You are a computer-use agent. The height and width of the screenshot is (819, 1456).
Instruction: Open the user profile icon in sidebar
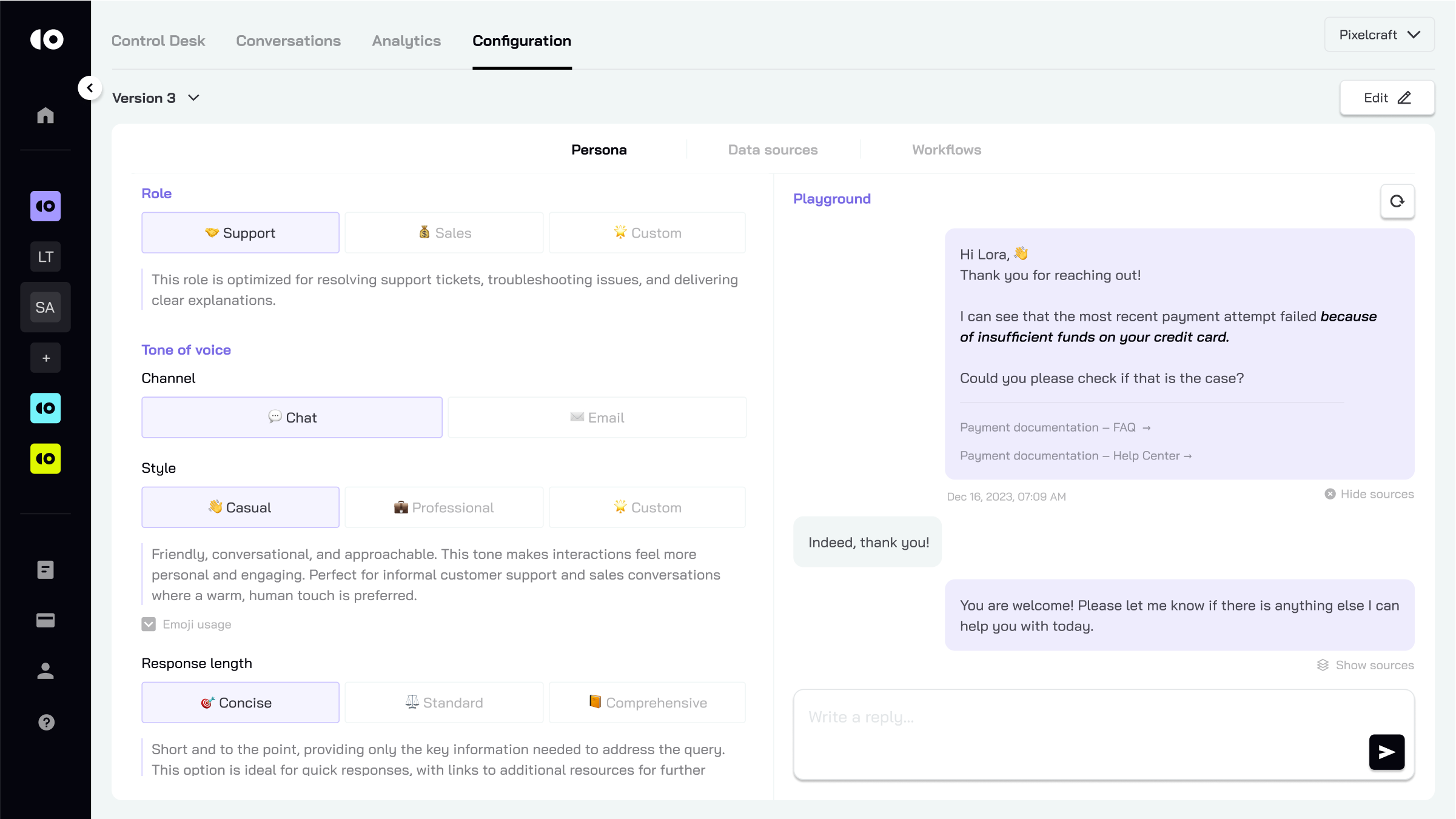45,672
